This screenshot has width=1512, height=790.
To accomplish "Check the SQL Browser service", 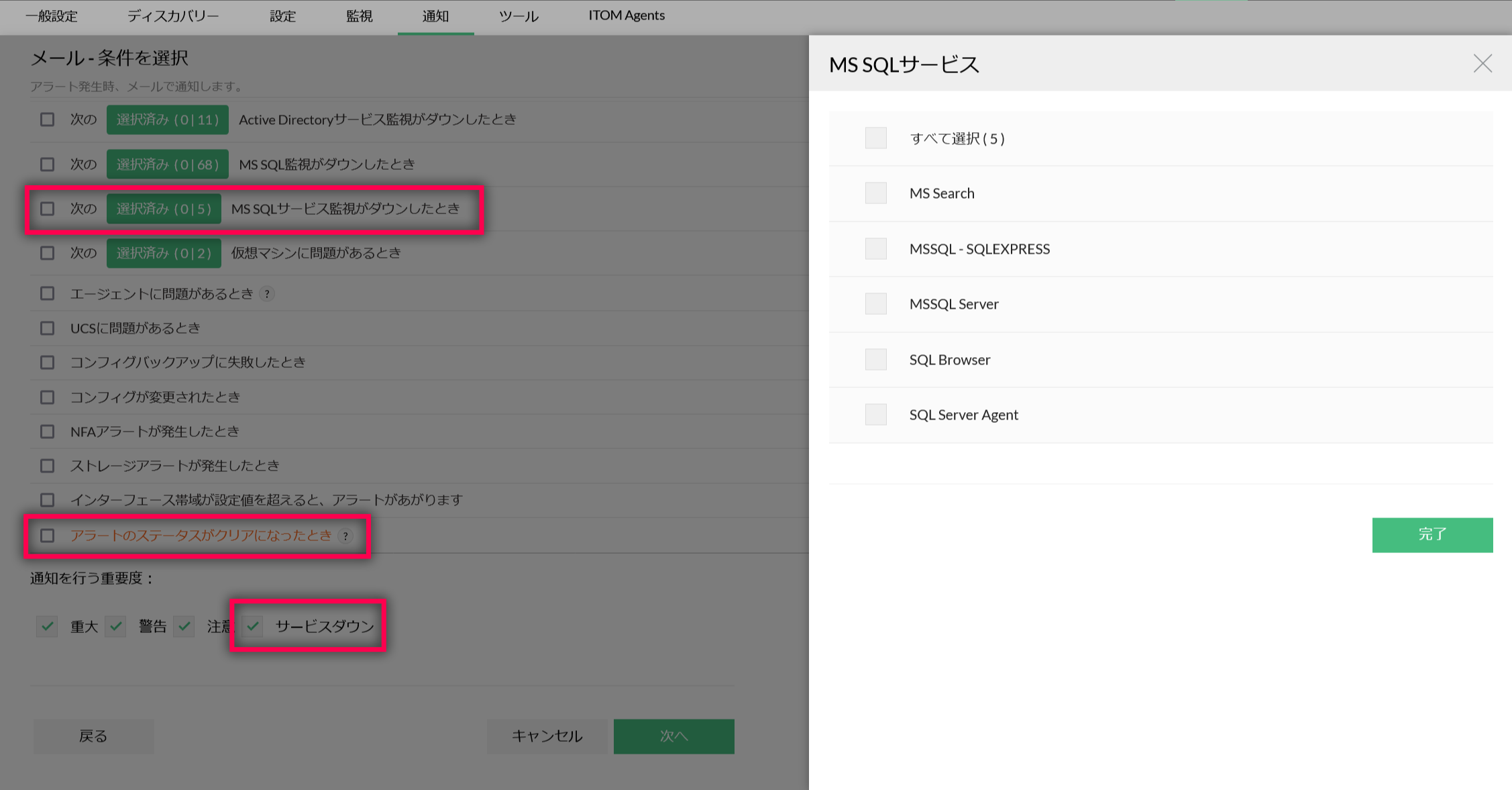I will click(875, 360).
